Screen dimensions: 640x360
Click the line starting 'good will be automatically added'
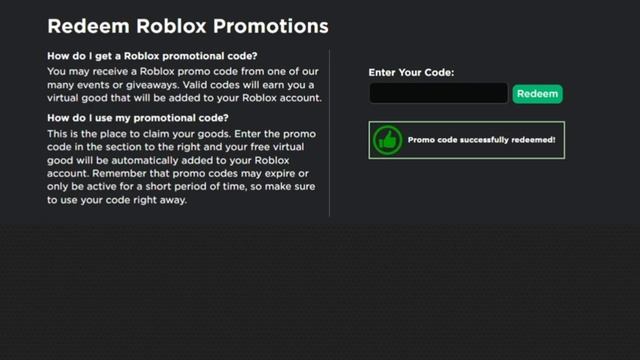168,160
